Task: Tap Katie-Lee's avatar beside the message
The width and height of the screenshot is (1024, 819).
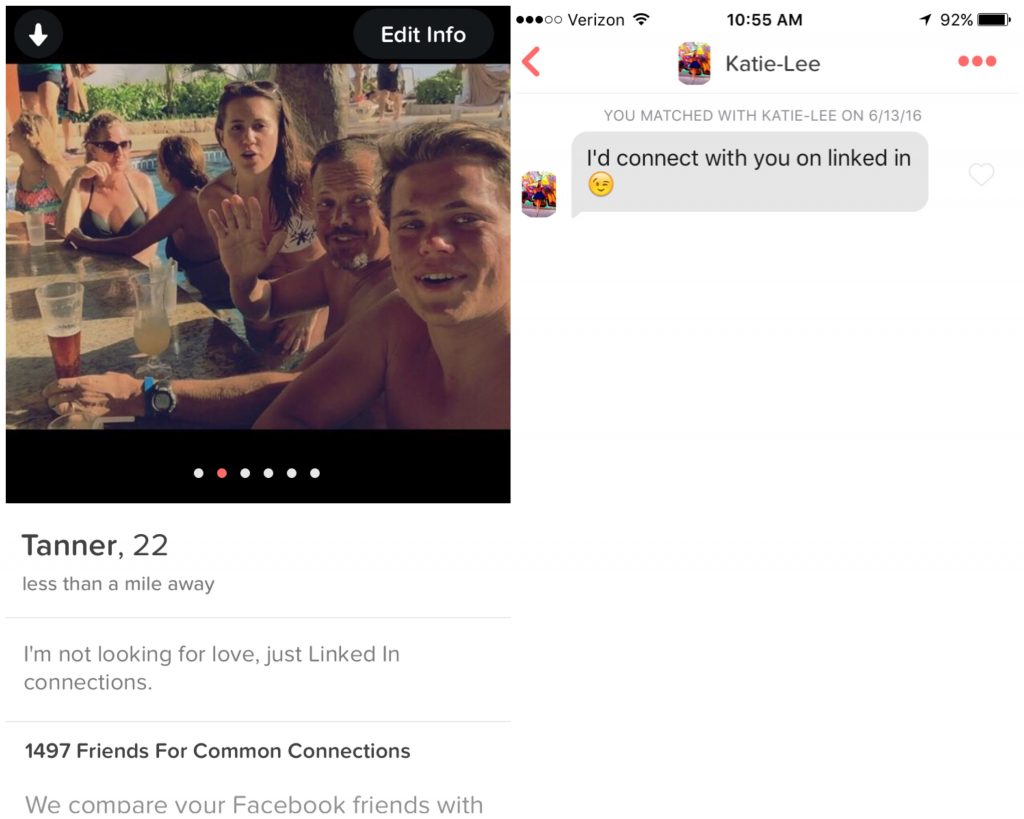Action: pyautogui.click(x=539, y=194)
